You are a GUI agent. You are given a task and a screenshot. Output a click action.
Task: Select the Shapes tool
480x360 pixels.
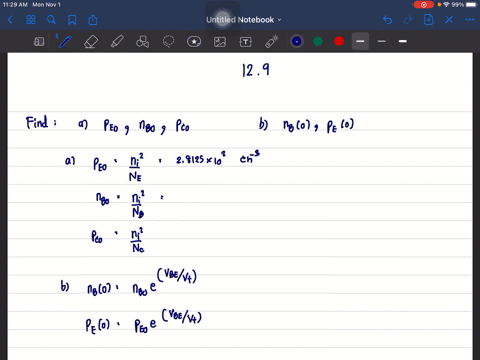(x=142, y=42)
